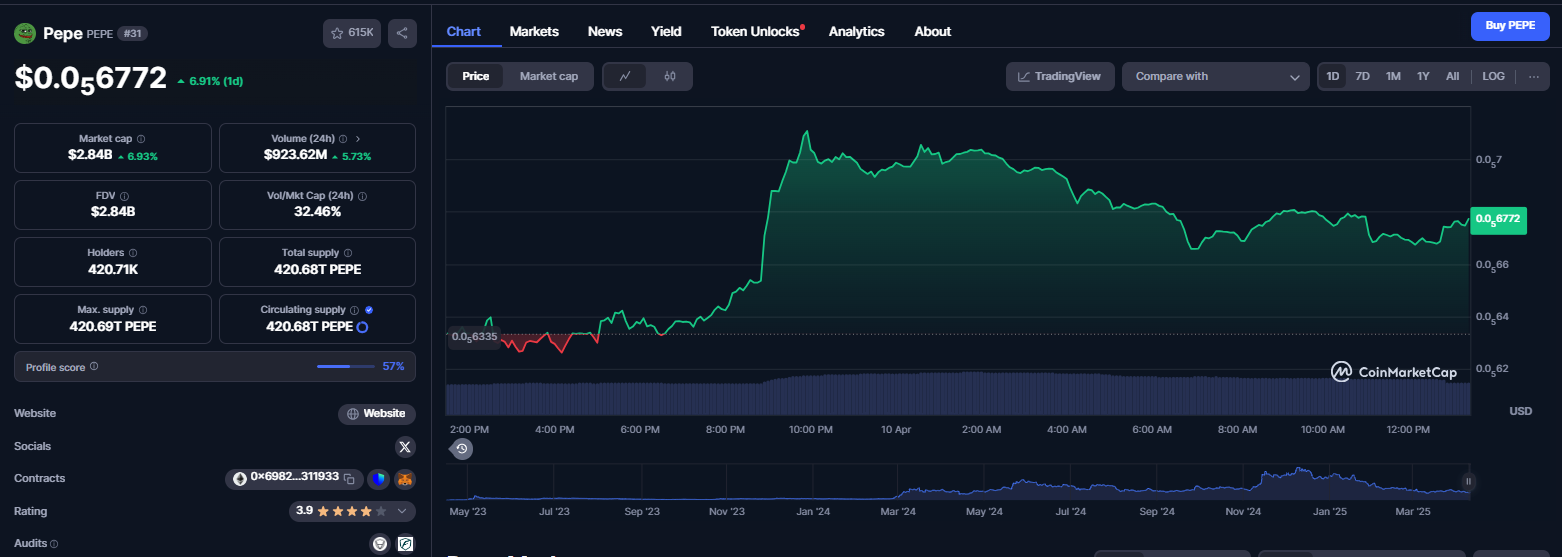Viewport: 1562px width, 557px height.
Task: Open the Compare with dropdown
Action: pos(1216,76)
